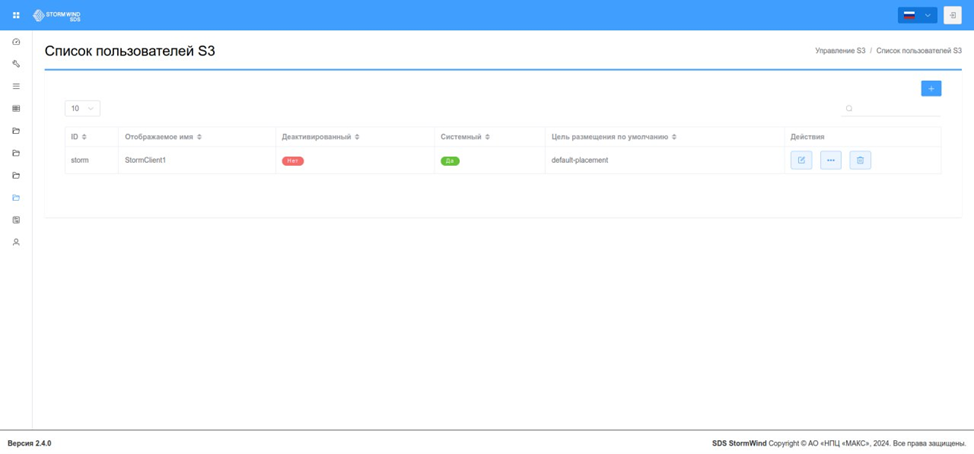Follow the Управление S3 breadcrumb link

[840, 51]
